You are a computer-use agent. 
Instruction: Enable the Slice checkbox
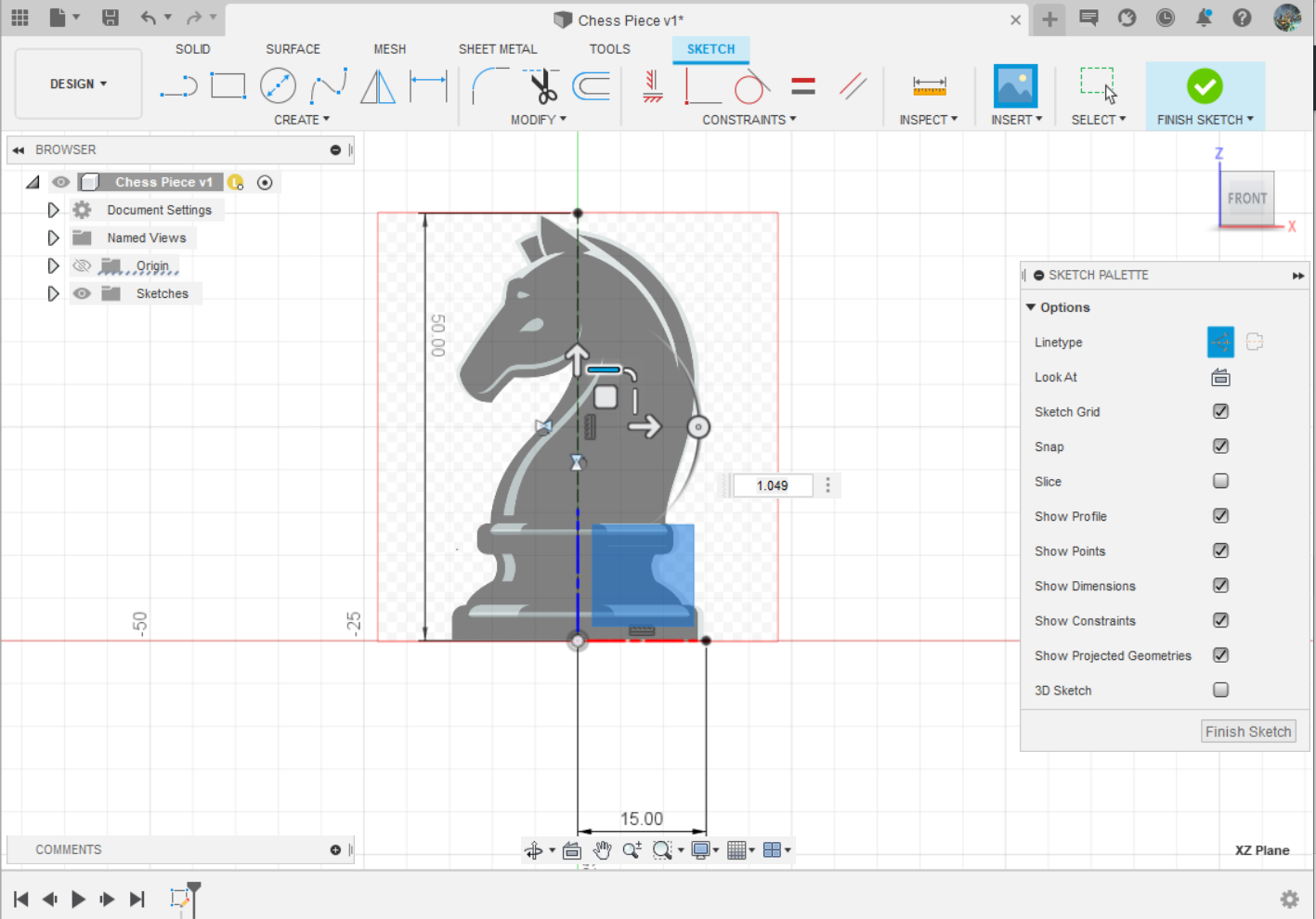1220,481
